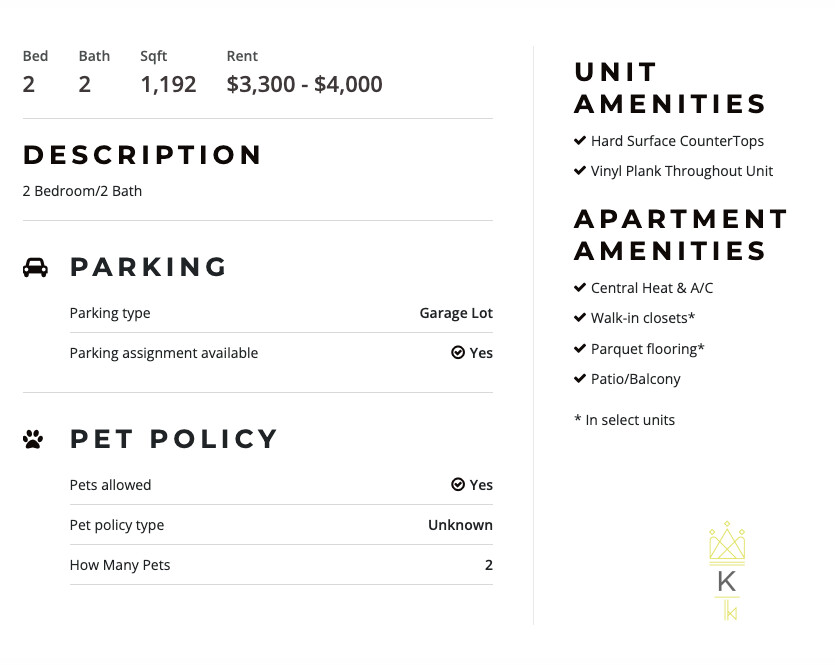Click the Apartment Amenities heading
835x665 pixels.
(681, 235)
